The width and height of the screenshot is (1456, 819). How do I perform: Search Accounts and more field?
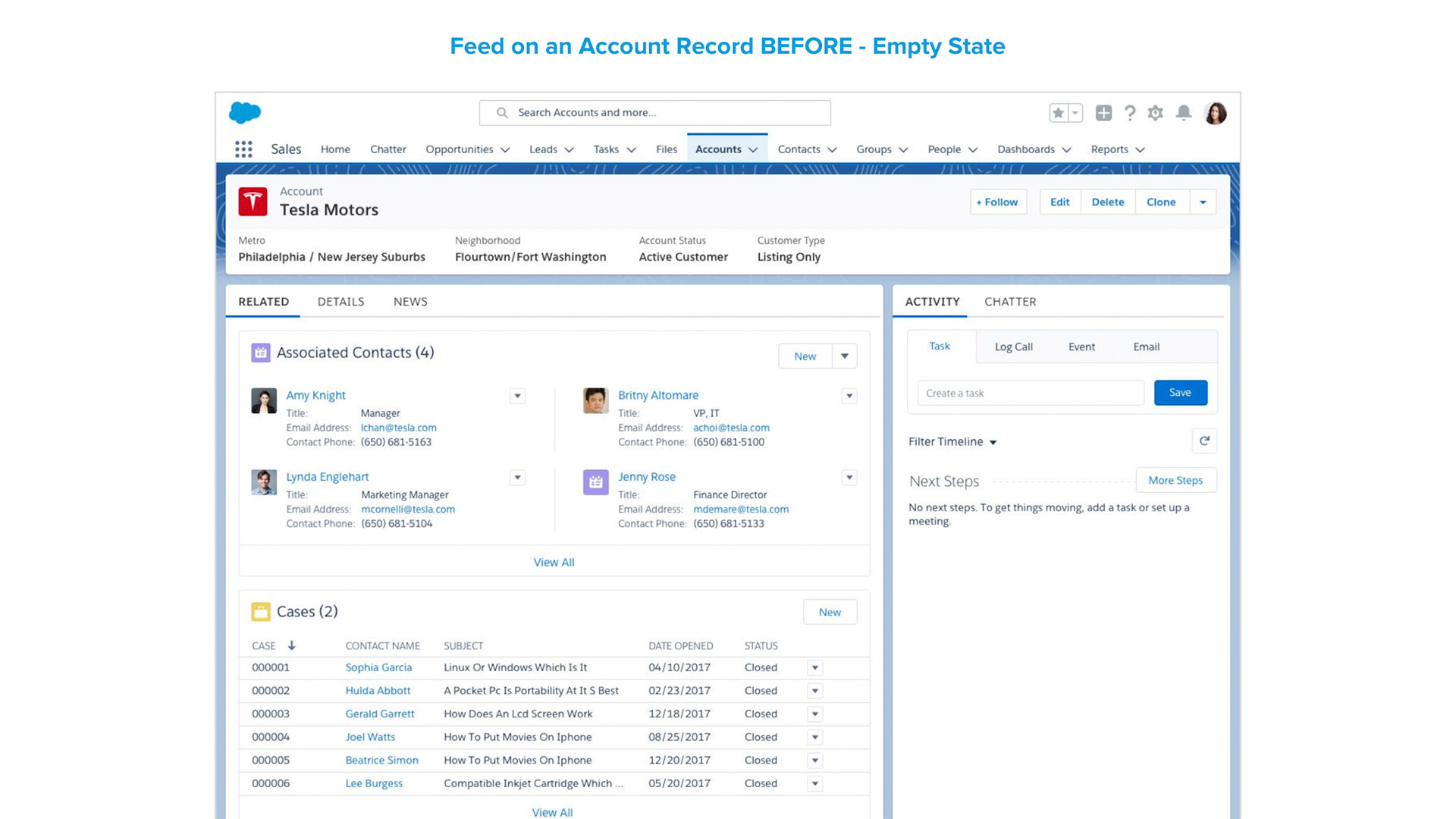[x=654, y=113]
